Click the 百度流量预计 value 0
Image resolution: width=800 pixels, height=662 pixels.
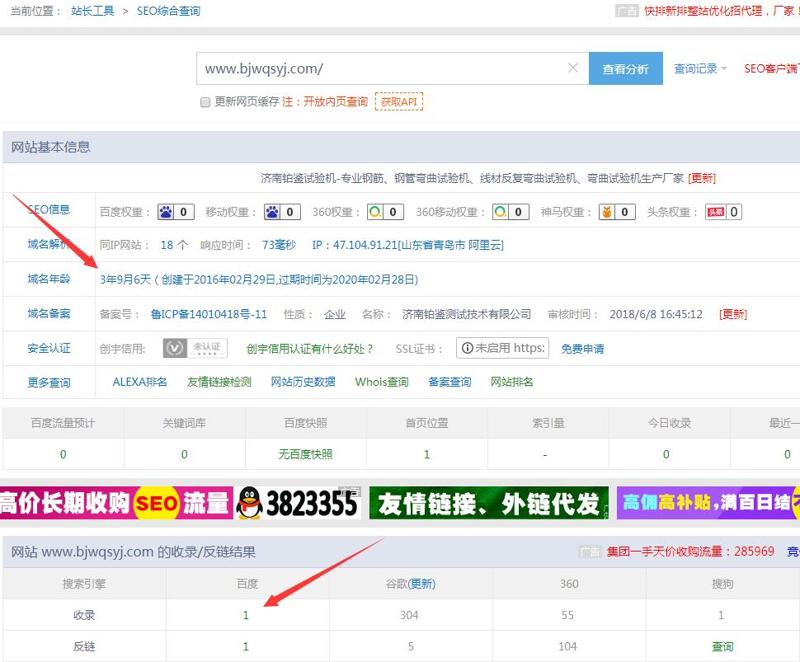tap(63, 454)
